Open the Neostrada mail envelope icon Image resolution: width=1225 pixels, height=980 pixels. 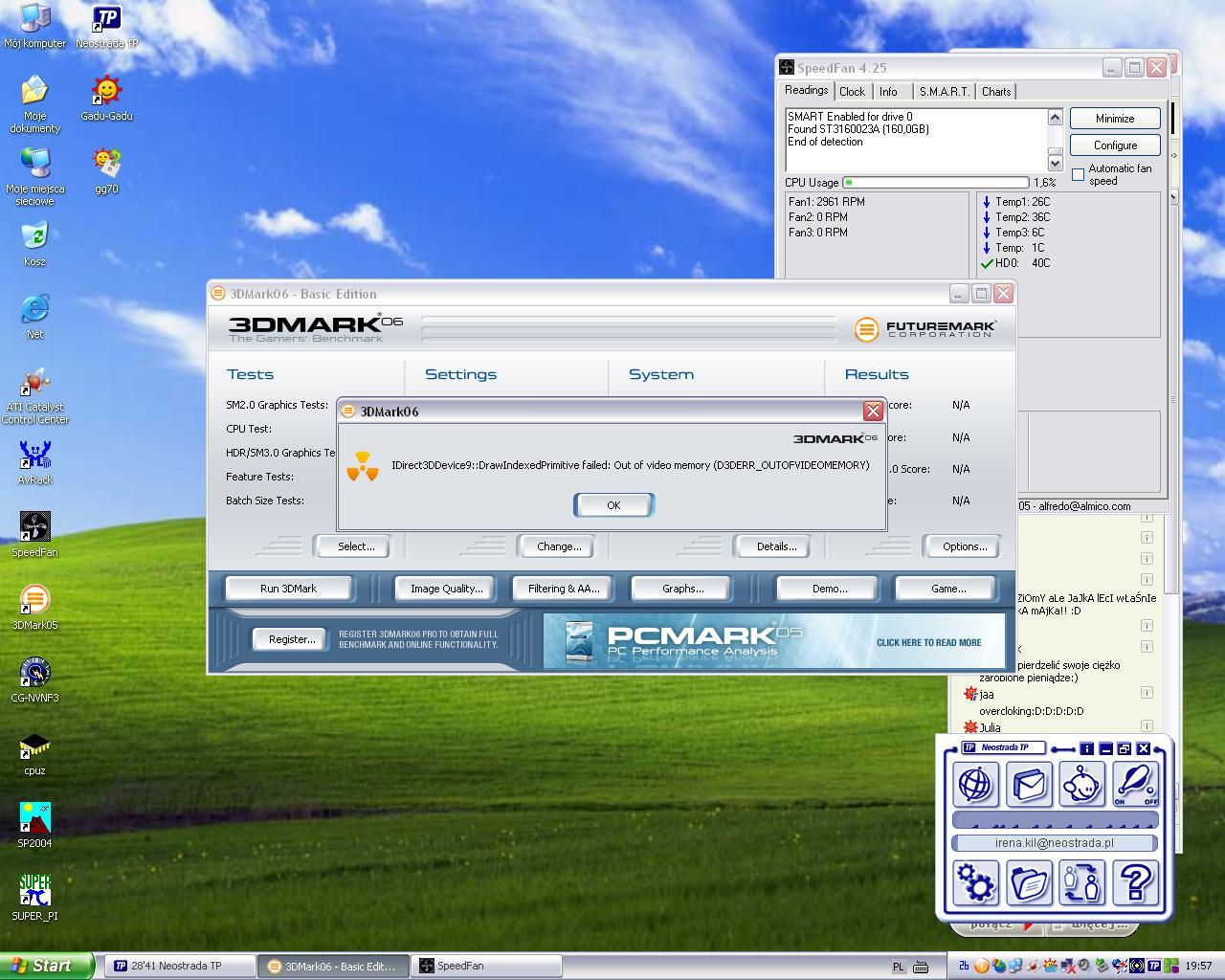click(1029, 784)
